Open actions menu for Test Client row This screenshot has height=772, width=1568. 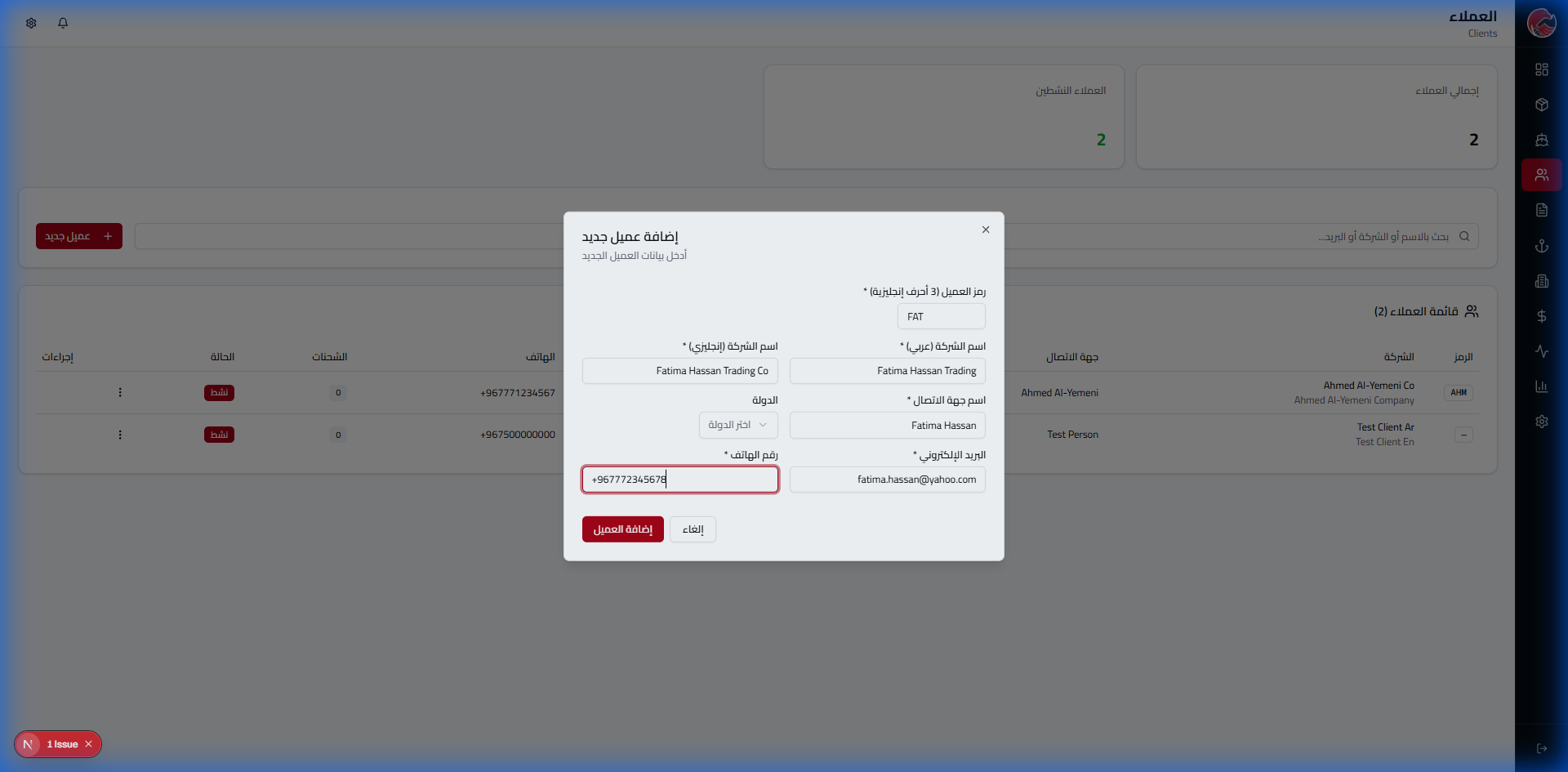tap(120, 435)
